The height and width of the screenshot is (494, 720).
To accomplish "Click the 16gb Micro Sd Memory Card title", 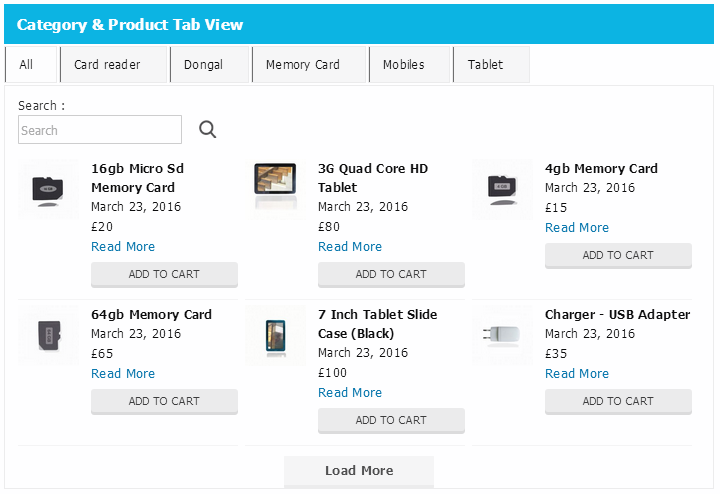I will (137, 178).
